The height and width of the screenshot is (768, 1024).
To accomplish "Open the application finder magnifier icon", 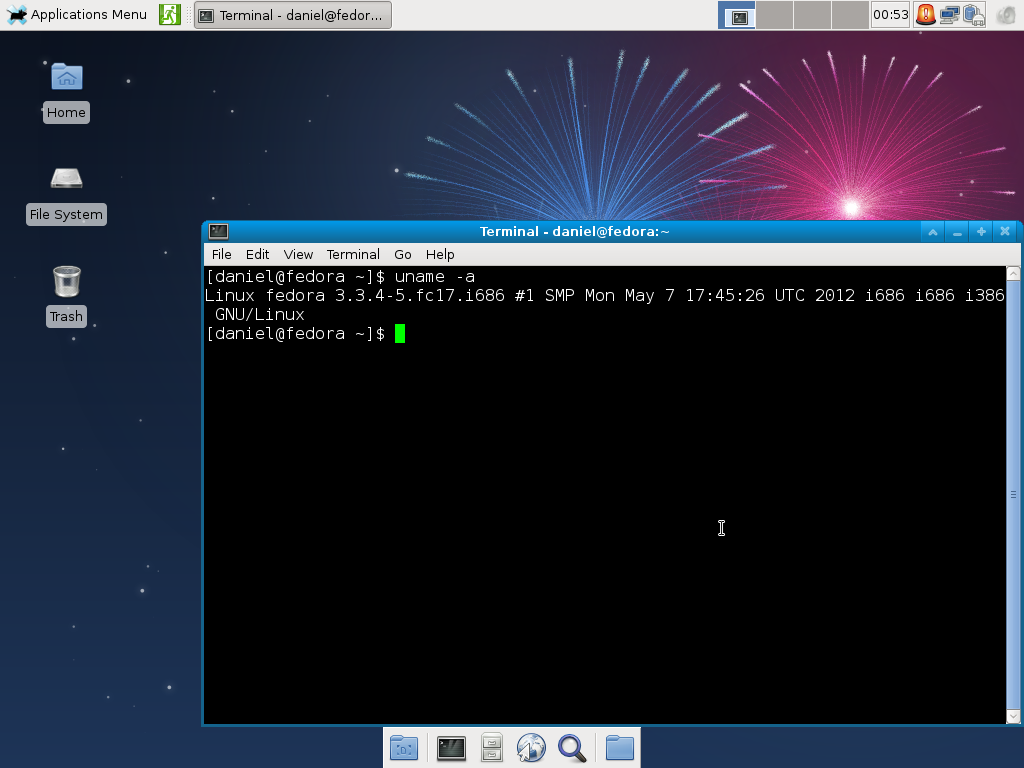I will (x=572, y=748).
